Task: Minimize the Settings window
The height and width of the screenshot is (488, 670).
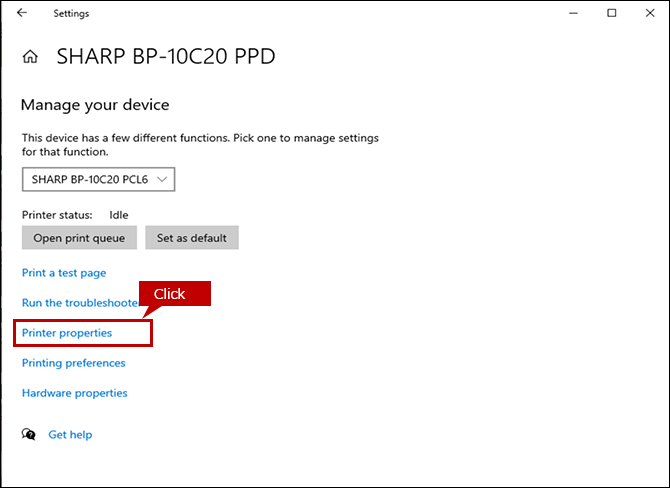Action: point(573,13)
